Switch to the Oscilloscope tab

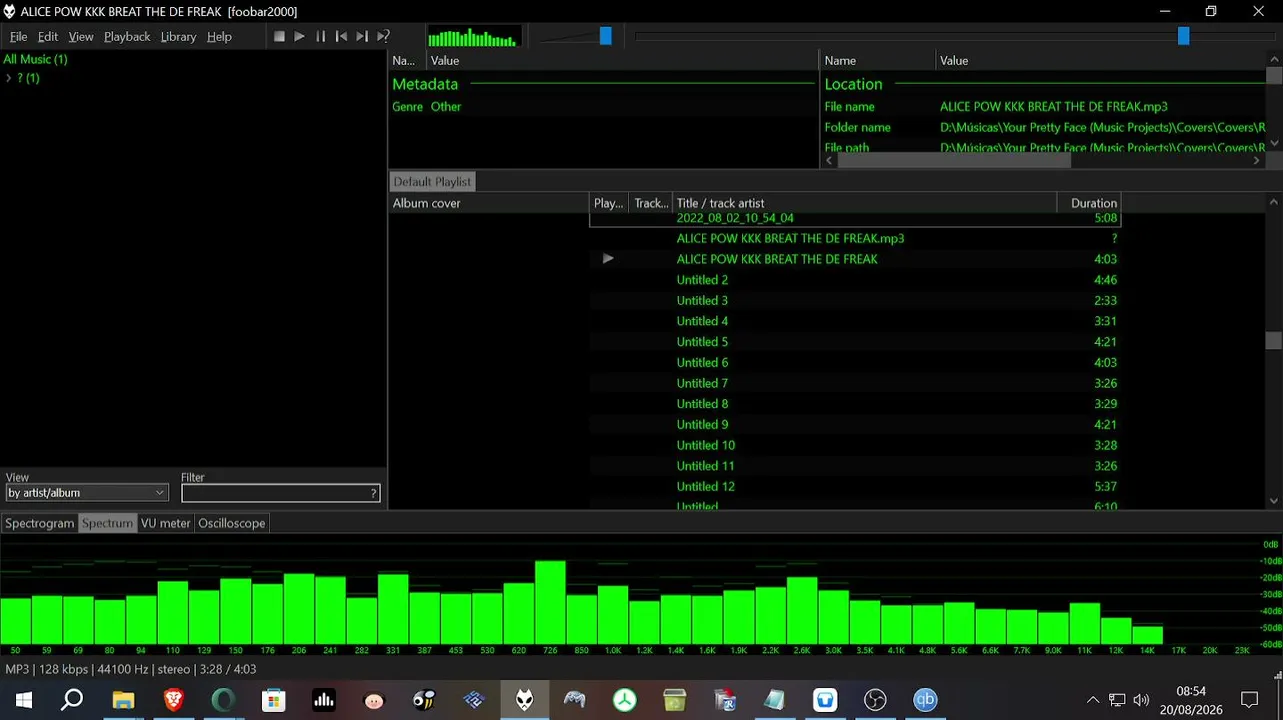[x=232, y=523]
